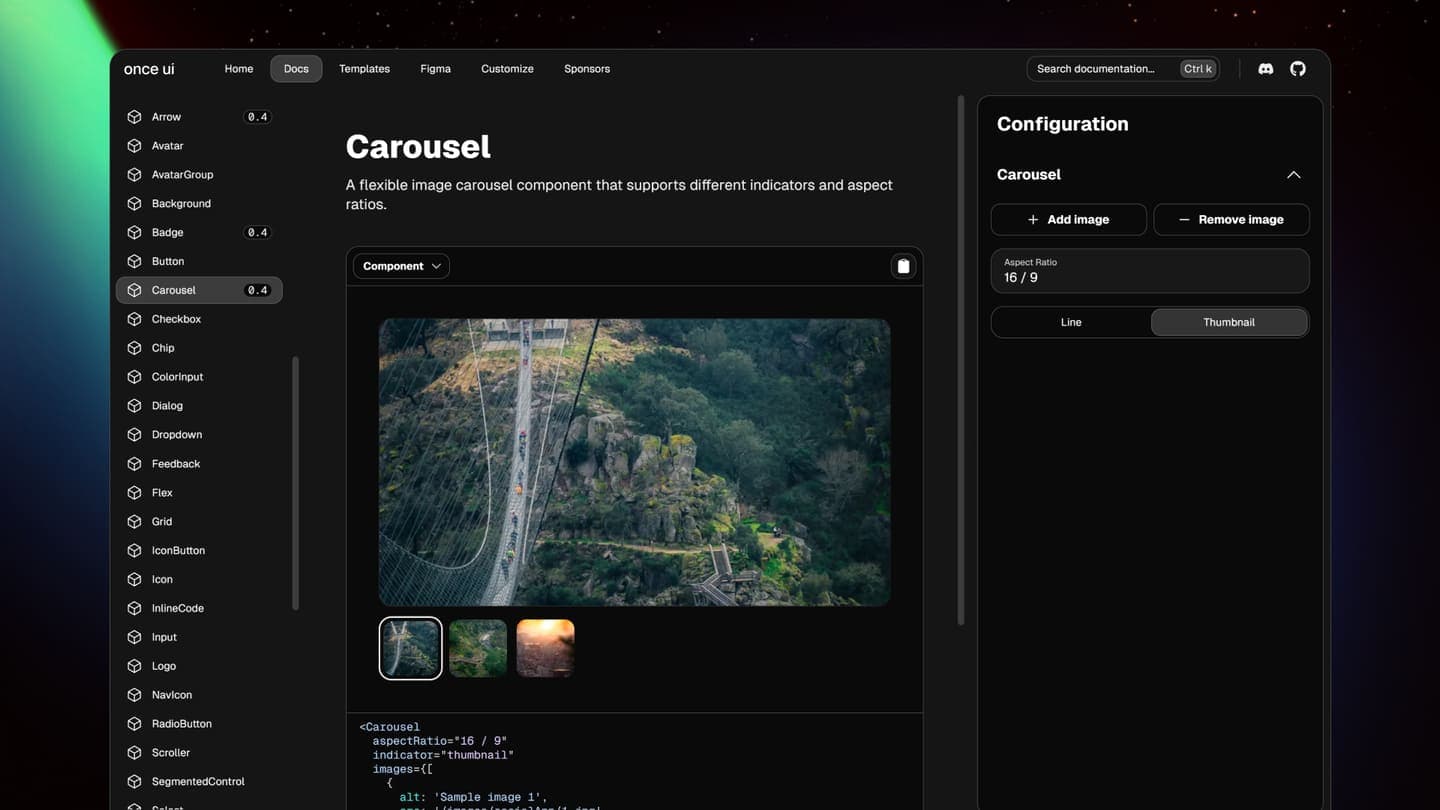Viewport: 1440px width, 810px height.
Task: Open the GitHub repository icon
Action: click(x=1297, y=68)
